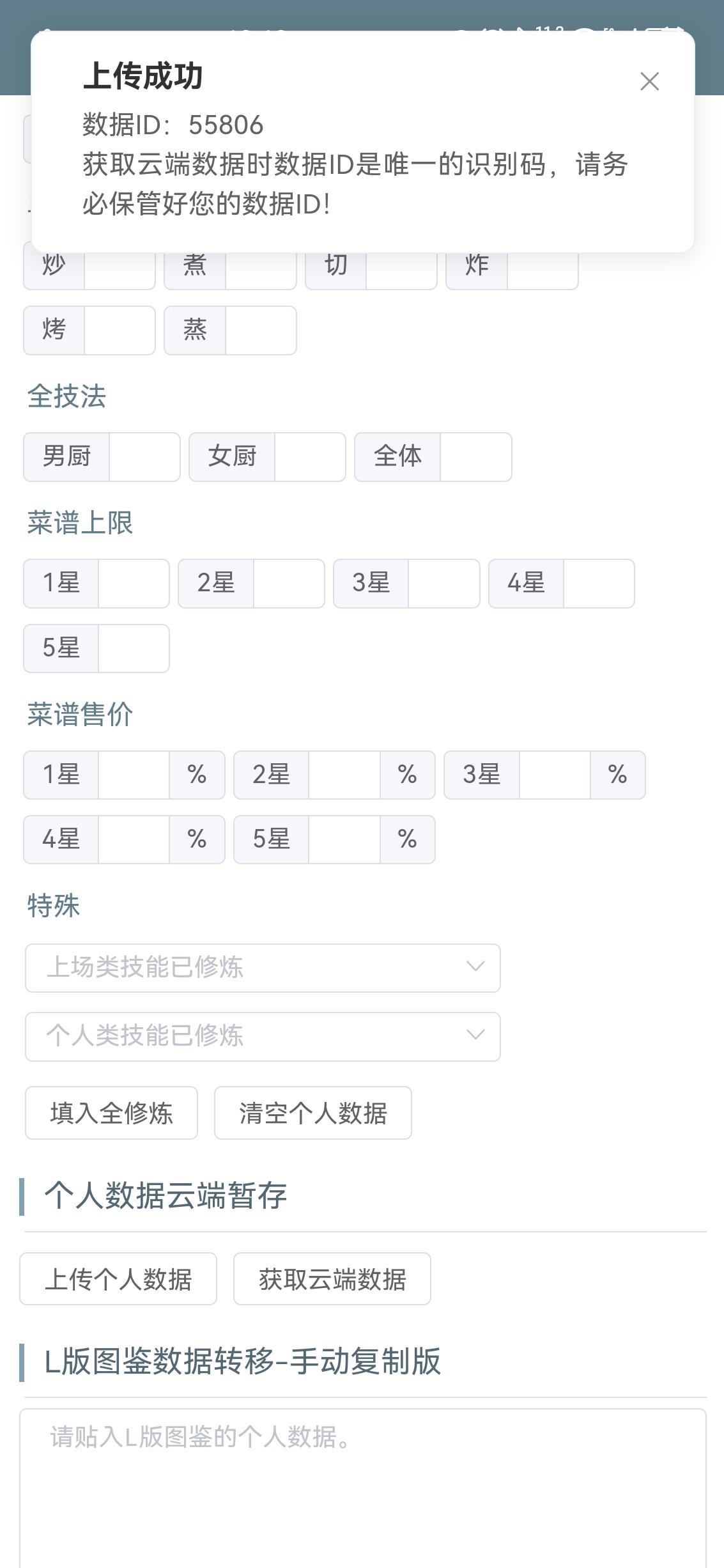Focus the L版图鉴 personal data textarea
Screen dimensions: 724x1568
point(363,1488)
